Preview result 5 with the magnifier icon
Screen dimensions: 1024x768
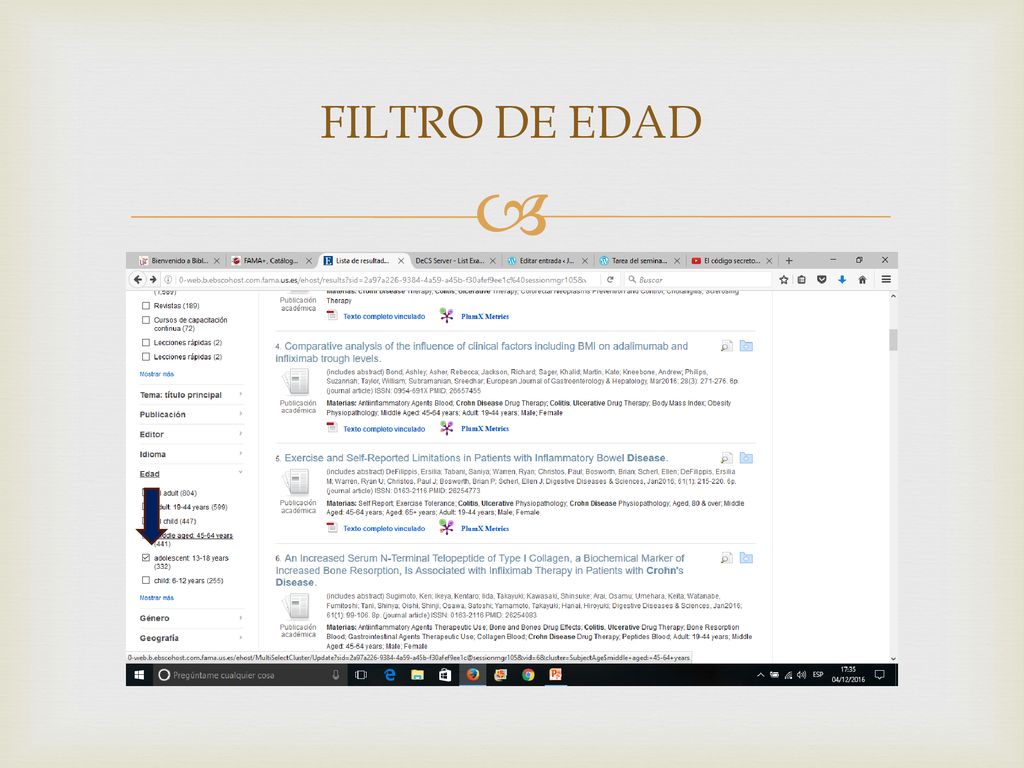(x=726, y=458)
